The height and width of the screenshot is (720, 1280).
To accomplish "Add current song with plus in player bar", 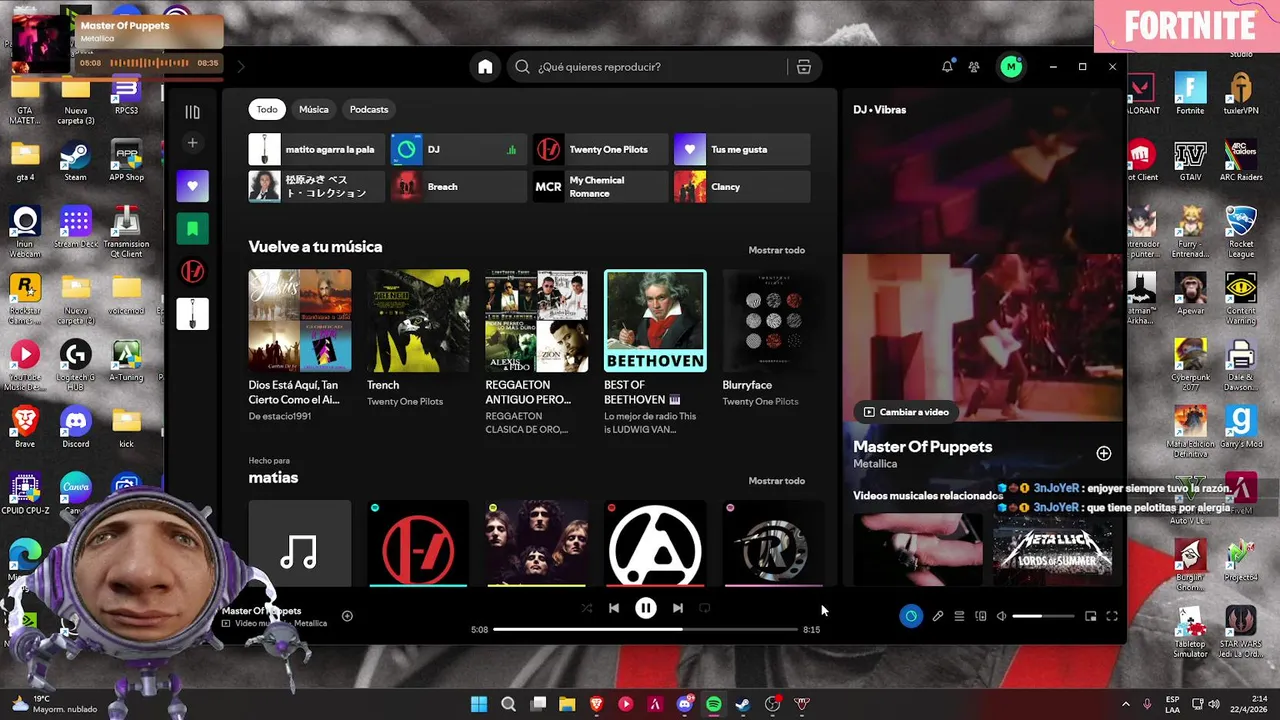I will click(x=347, y=616).
